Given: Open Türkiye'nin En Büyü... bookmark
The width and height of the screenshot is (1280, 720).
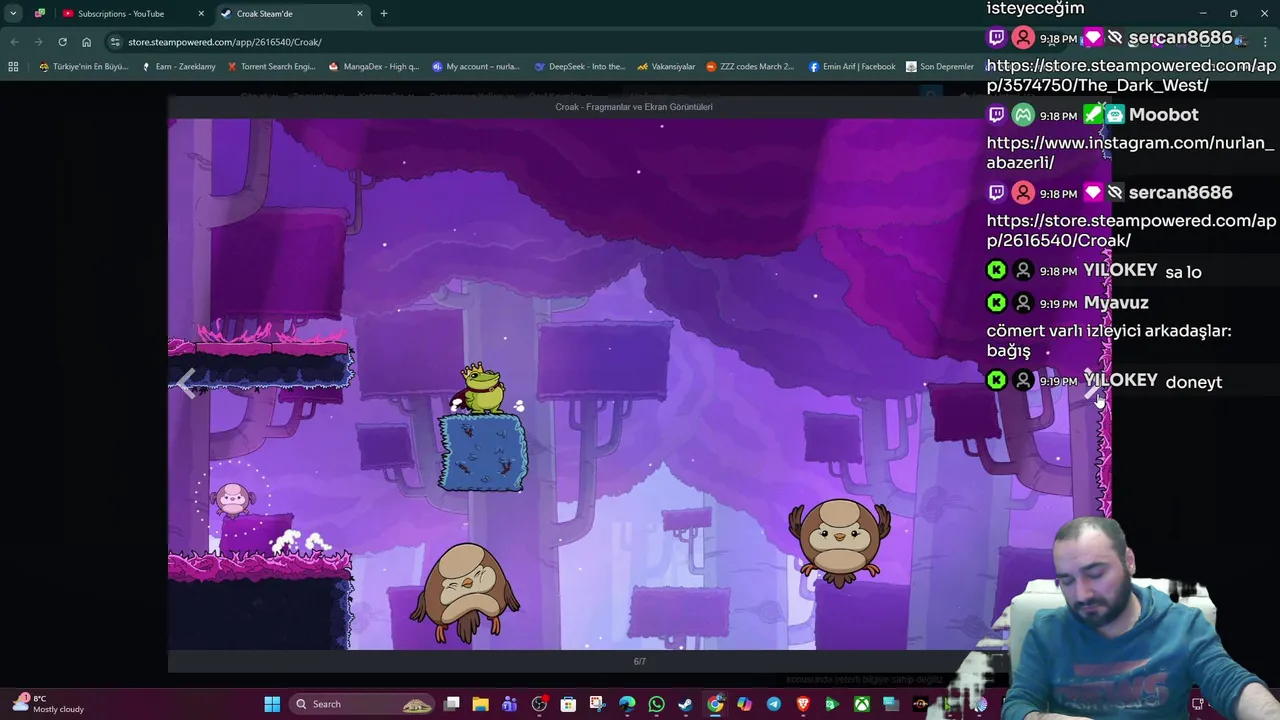Looking at the screenshot, I should click(84, 67).
